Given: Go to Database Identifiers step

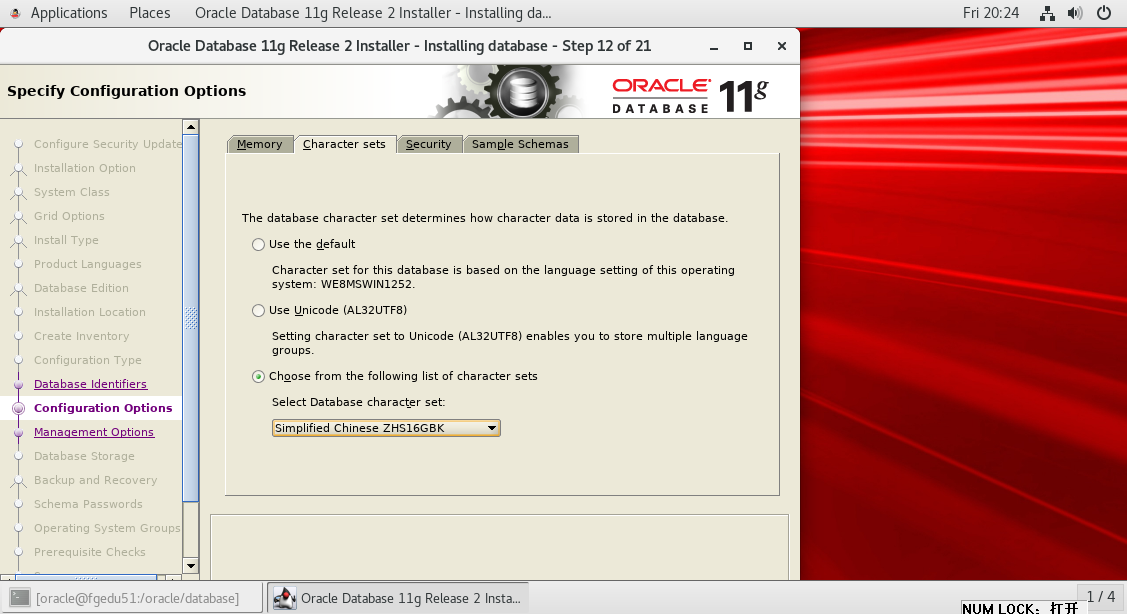Looking at the screenshot, I should [x=90, y=384].
